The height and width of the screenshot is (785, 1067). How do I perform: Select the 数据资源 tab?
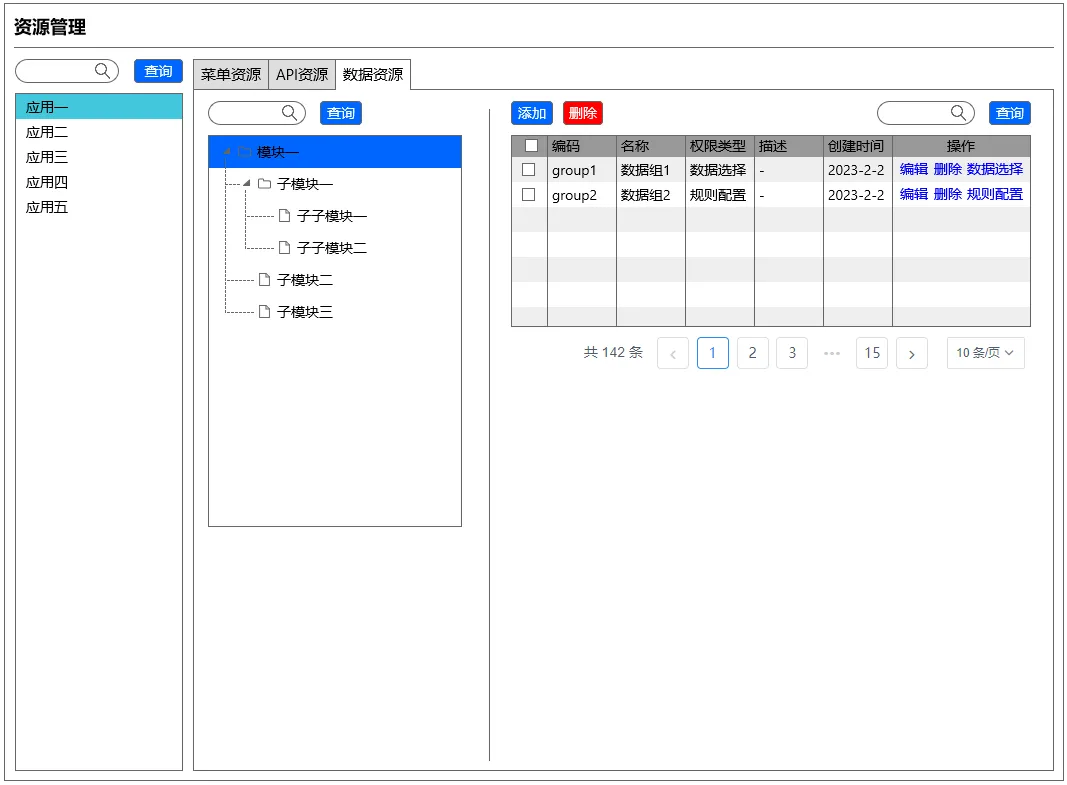tap(373, 74)
